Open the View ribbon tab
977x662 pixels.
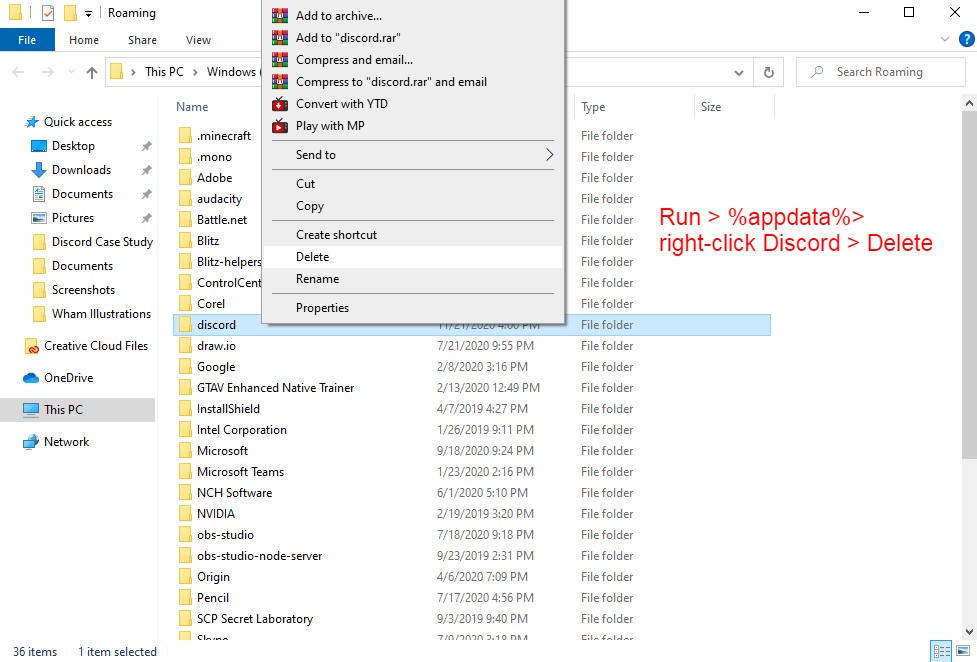(x=198, y=40)
